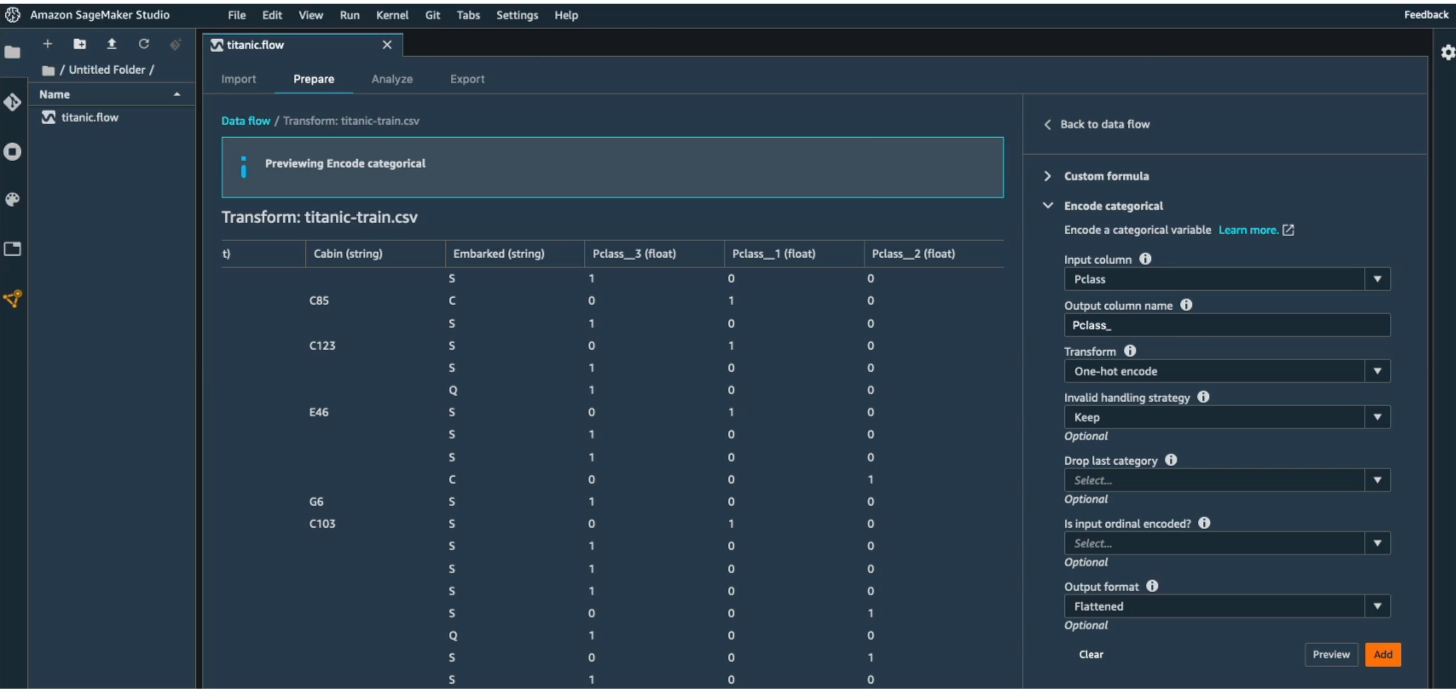Open the settings gear icon at top right

click(1446, 53)
